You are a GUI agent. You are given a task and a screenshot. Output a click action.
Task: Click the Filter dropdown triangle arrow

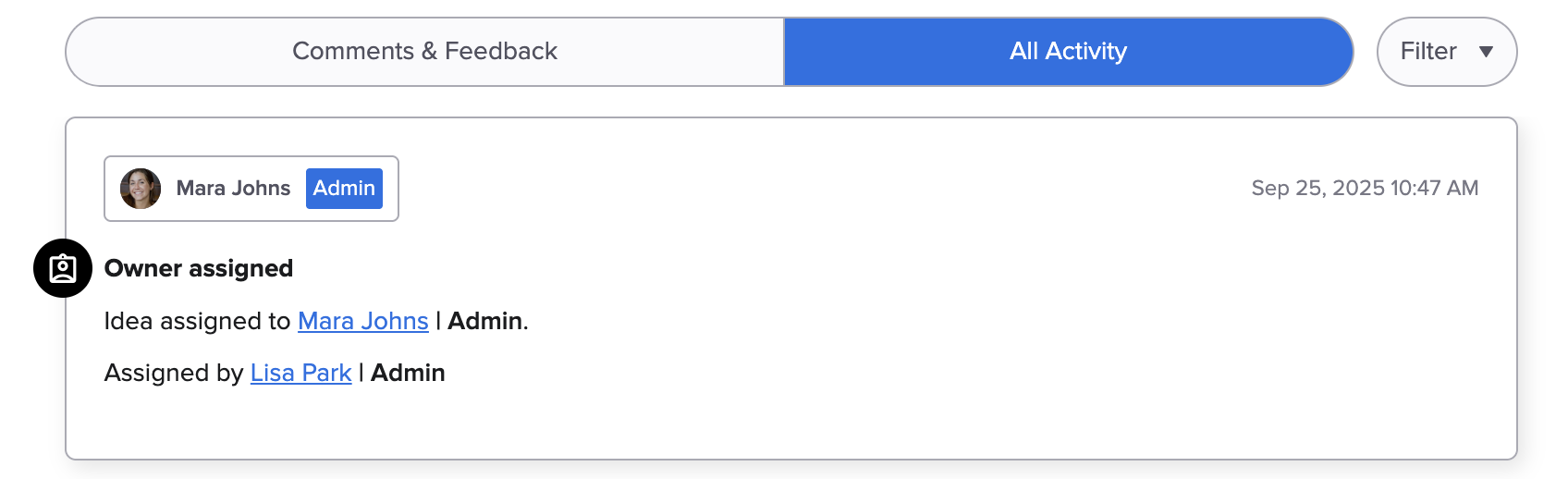coord(1486,52)
